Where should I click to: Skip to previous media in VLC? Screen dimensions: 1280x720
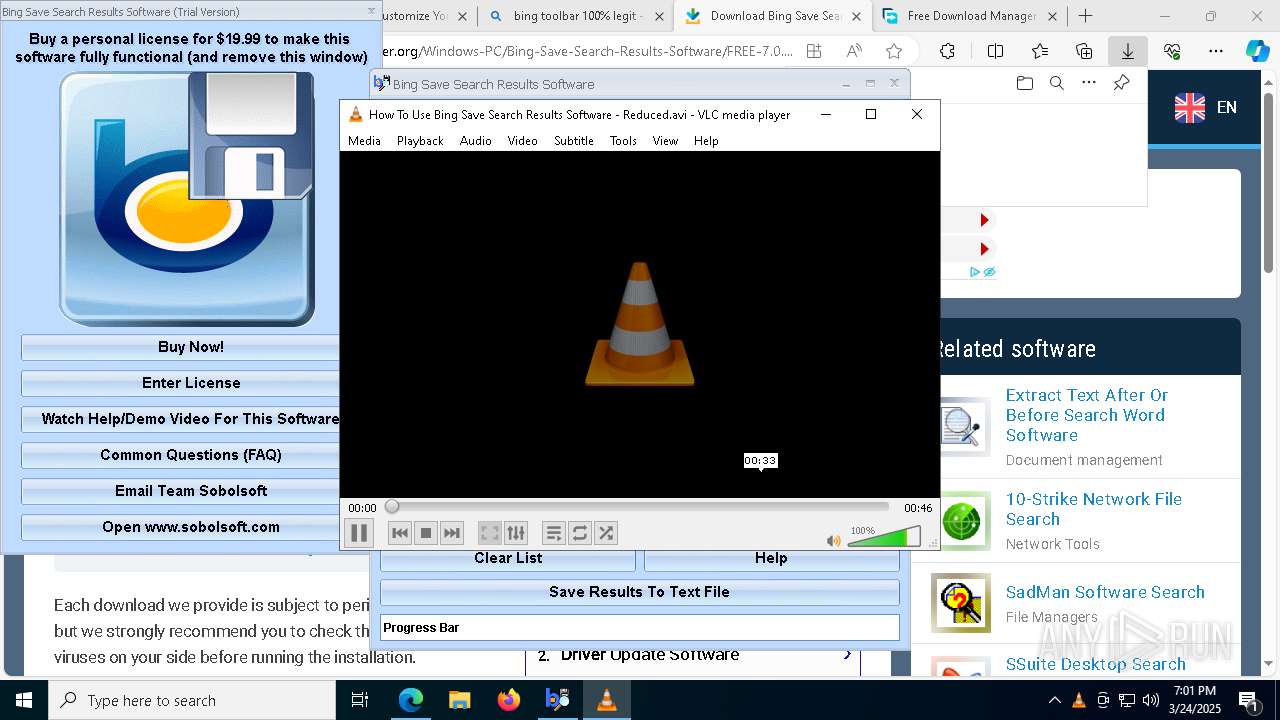400,533
